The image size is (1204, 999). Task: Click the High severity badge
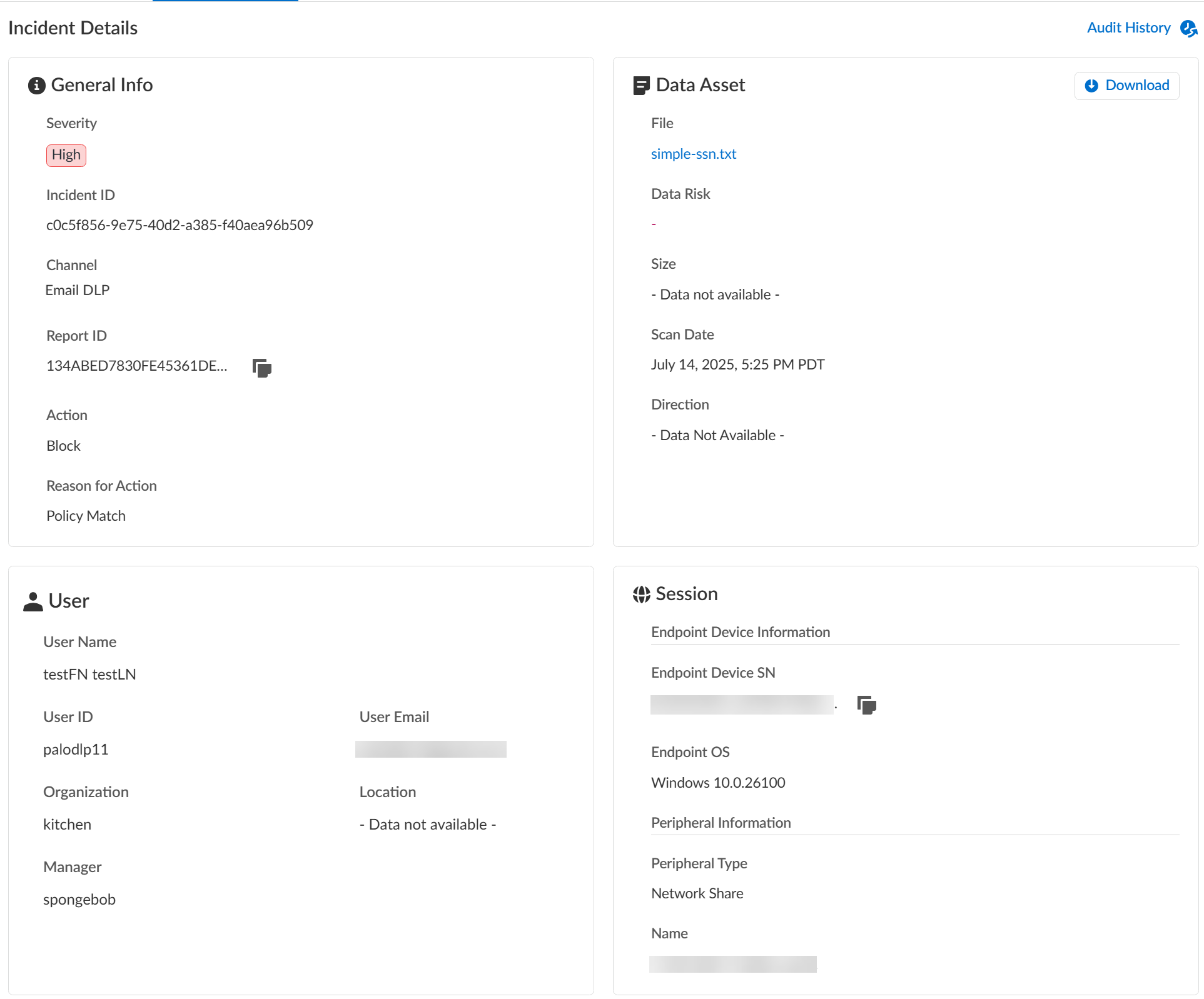click(66, 155)
